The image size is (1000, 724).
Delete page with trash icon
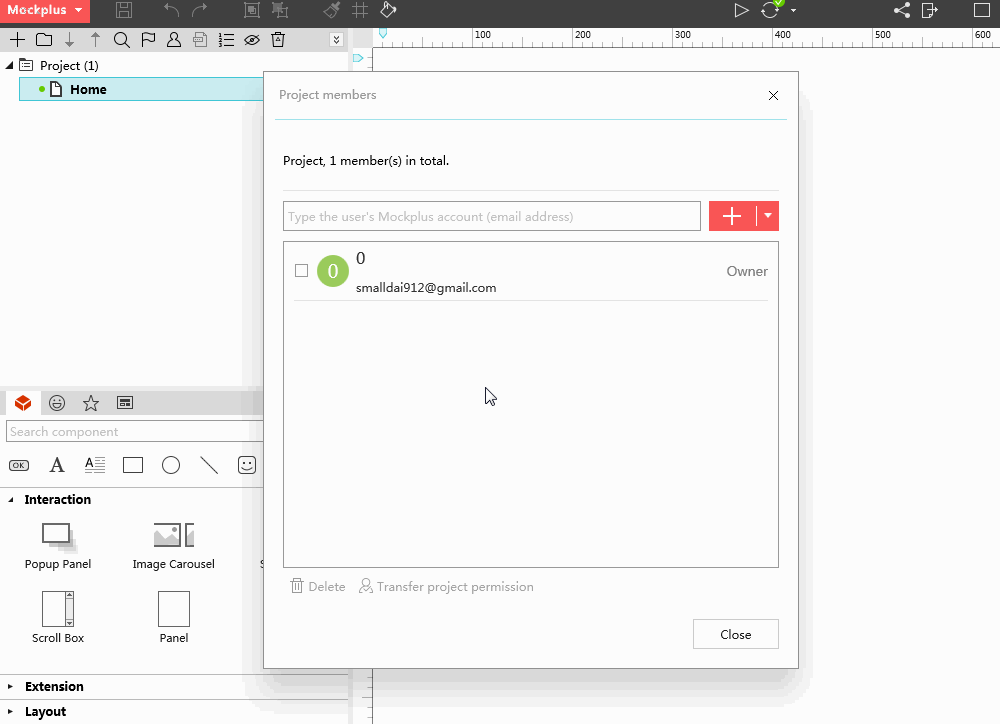pos(278,40)
